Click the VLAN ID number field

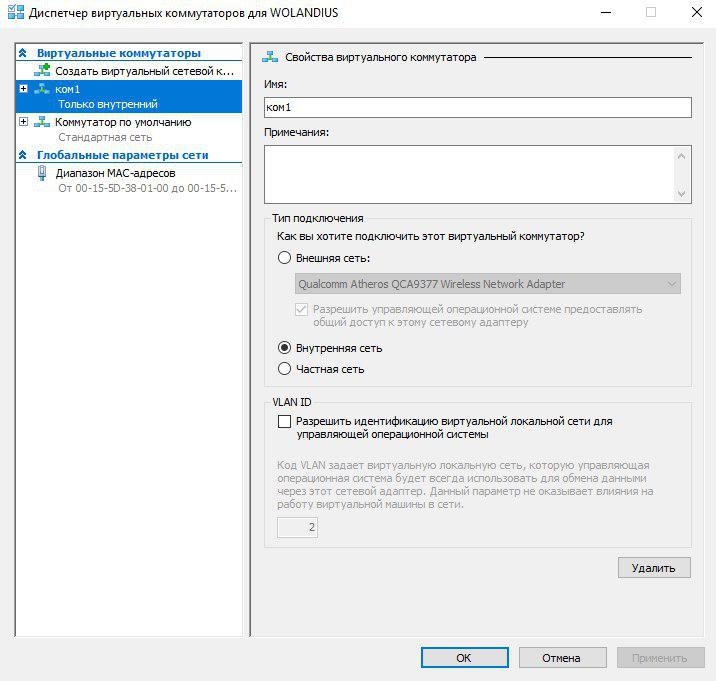297,528
